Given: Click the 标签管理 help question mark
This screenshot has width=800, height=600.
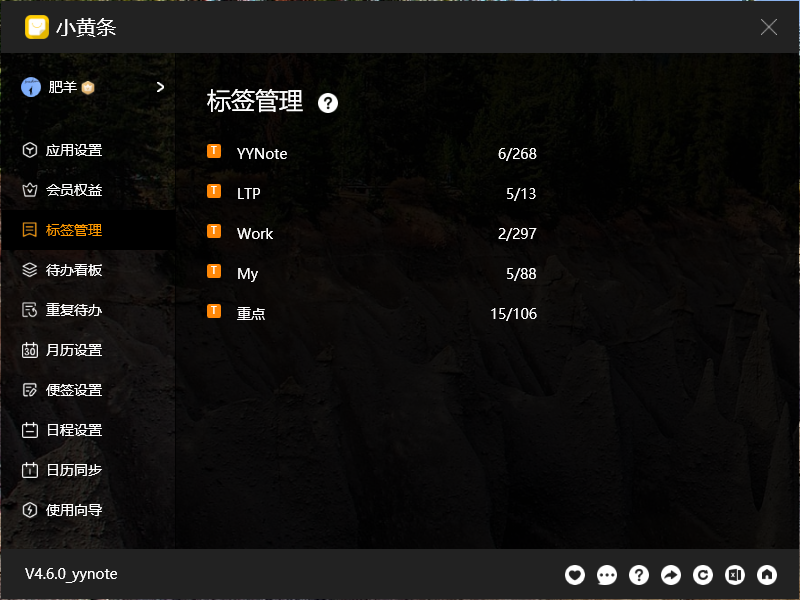Looking at the screenshot, I should 328,103.
